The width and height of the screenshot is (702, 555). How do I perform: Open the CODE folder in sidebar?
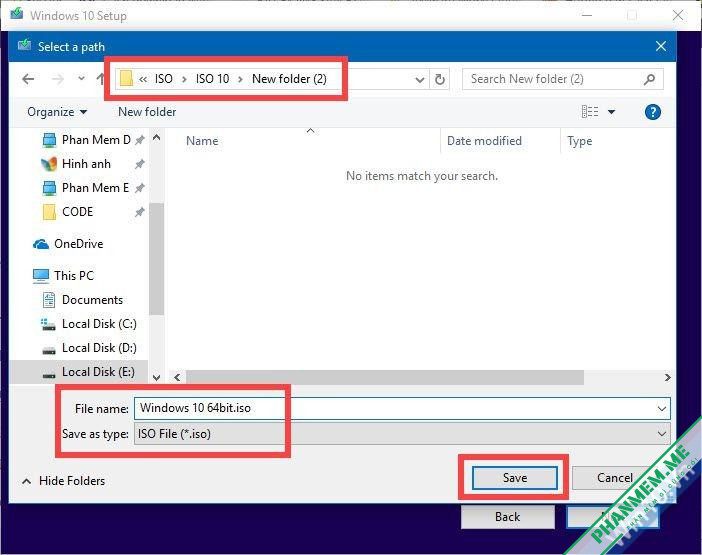pos(68,212)
